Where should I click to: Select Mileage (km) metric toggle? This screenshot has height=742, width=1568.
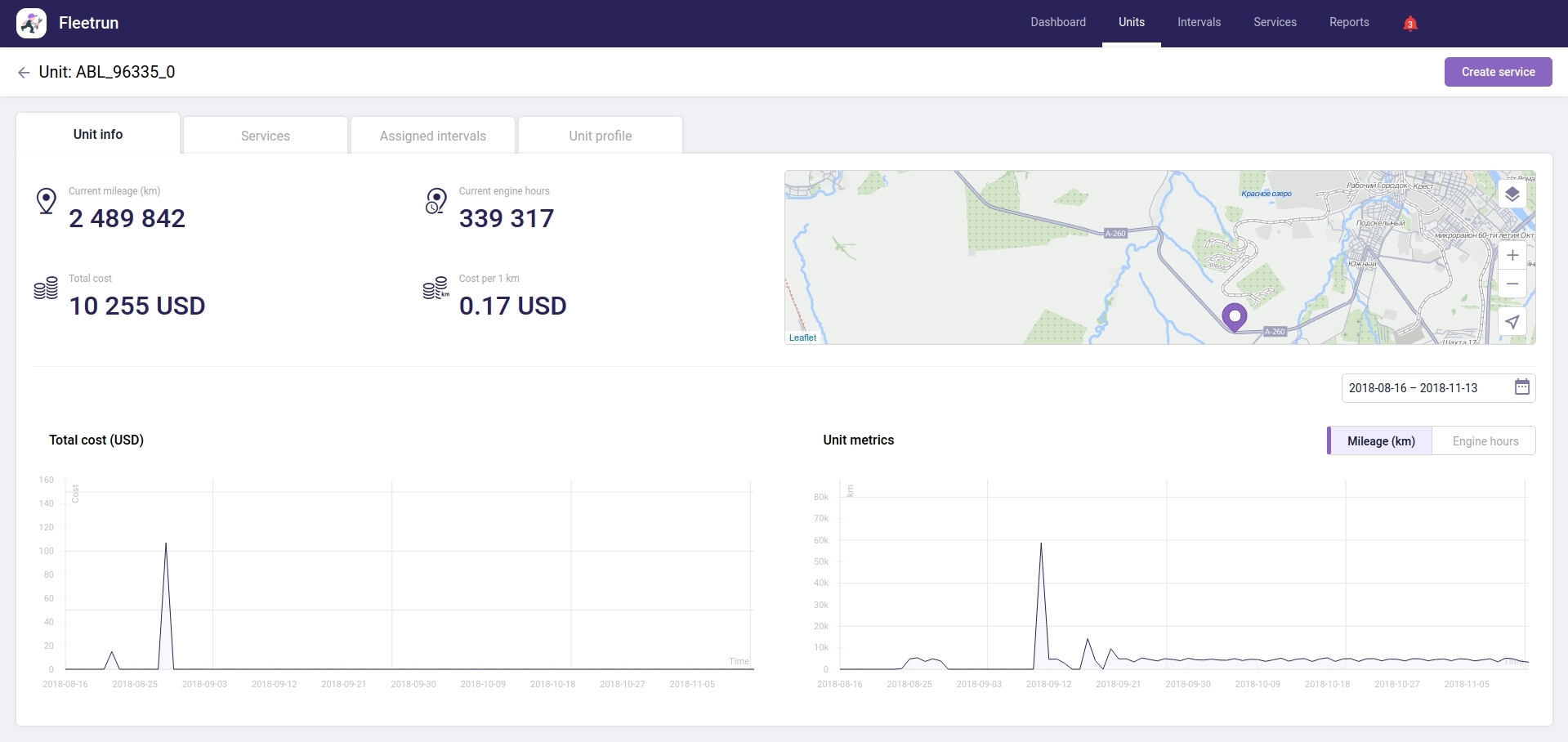point(1381,440)
